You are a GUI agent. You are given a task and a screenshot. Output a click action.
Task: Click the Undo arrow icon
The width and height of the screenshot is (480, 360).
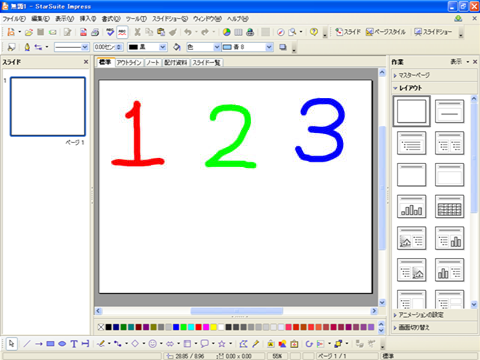188,32
